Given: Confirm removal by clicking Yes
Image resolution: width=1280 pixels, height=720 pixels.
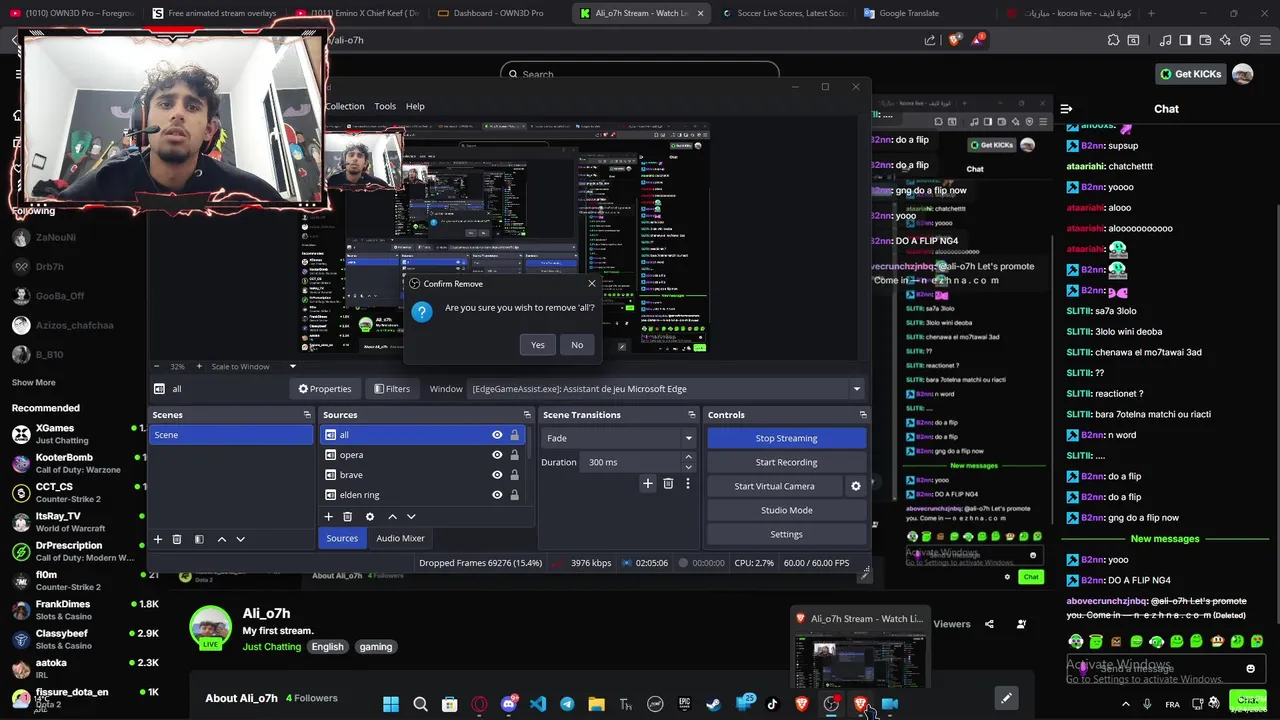Looking at the screenshot, I should coord(538,345).
